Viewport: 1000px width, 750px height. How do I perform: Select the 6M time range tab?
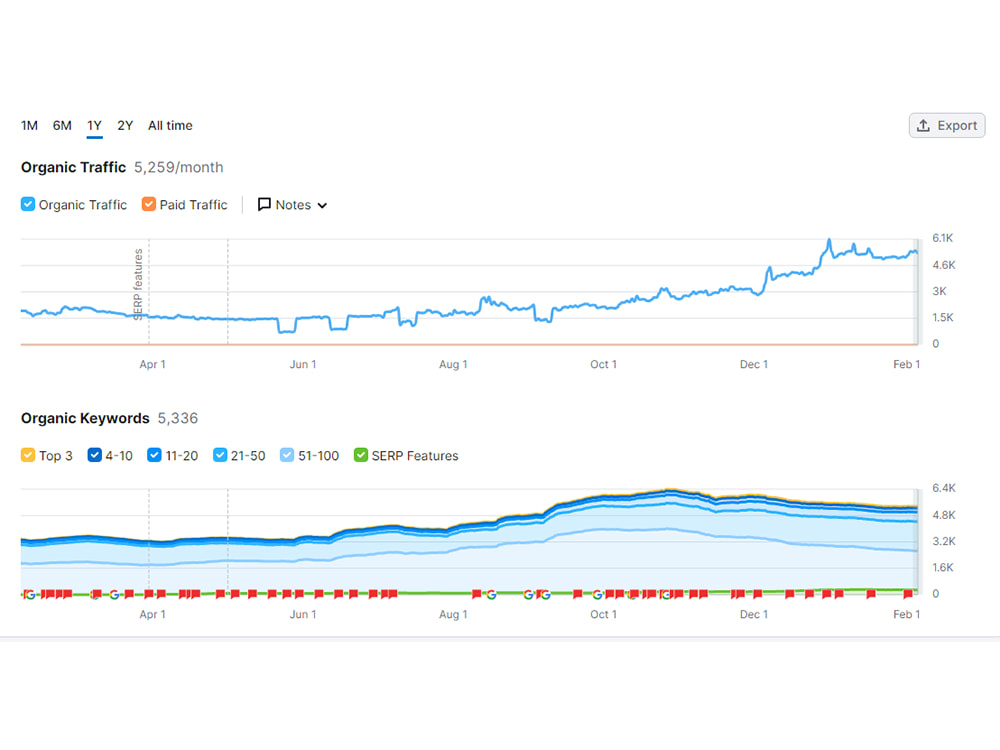tap(62, 126)
